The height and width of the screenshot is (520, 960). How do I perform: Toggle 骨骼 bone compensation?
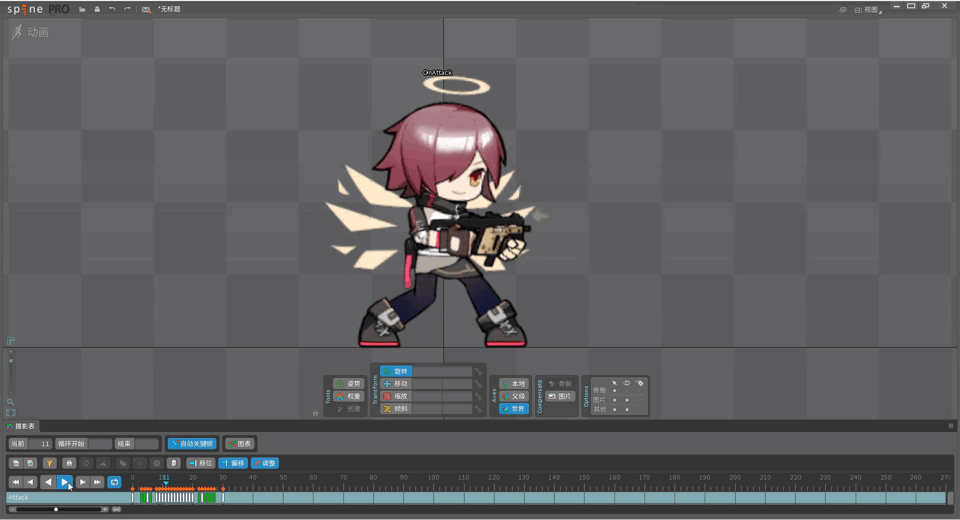[x=560, y=383]
